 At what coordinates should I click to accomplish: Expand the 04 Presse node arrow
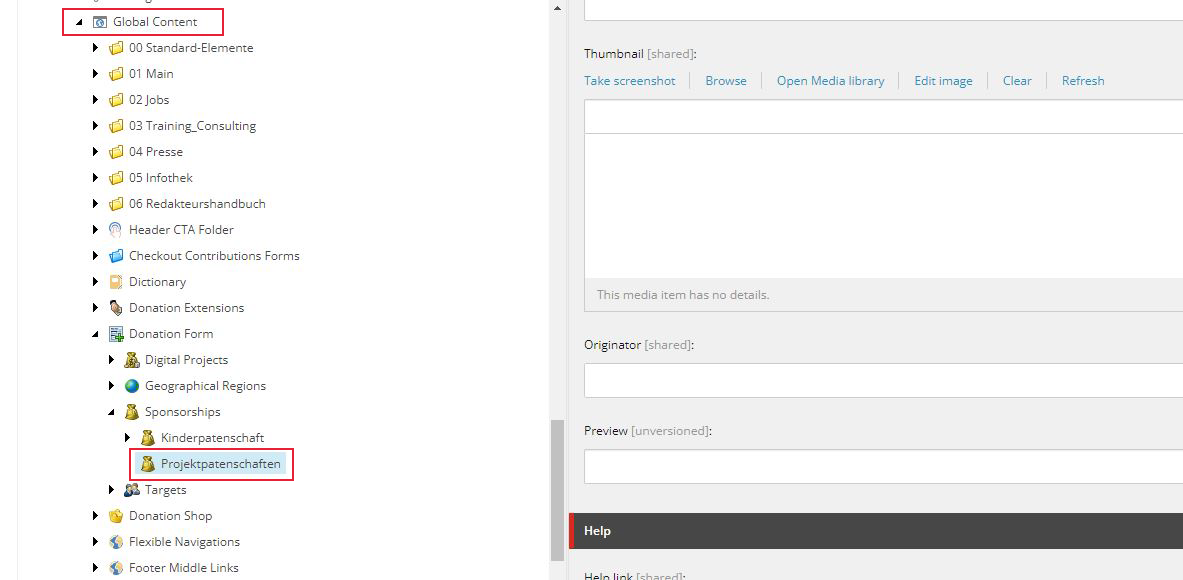click(x=95, y=152)
